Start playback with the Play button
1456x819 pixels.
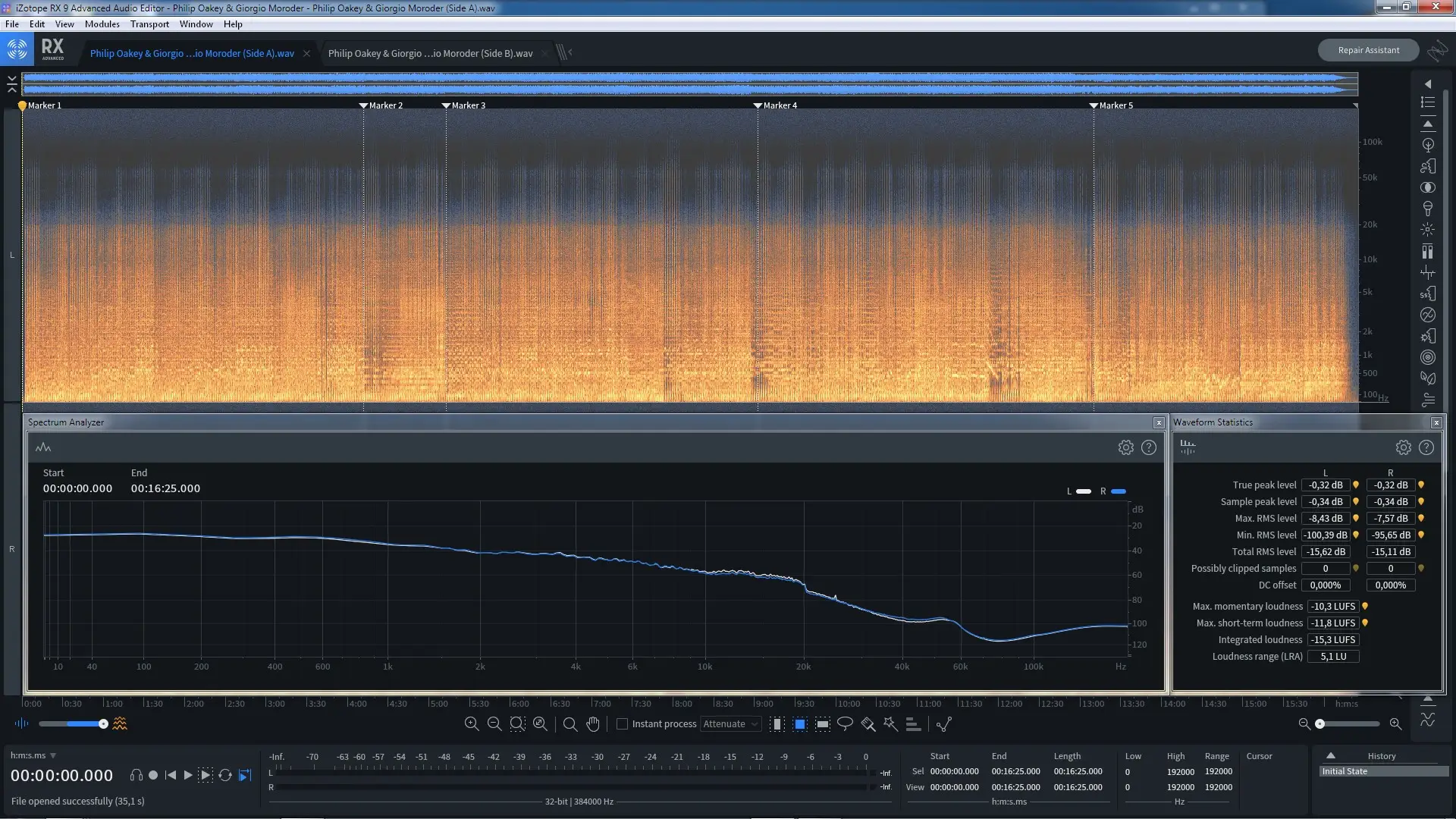[188, 775]
